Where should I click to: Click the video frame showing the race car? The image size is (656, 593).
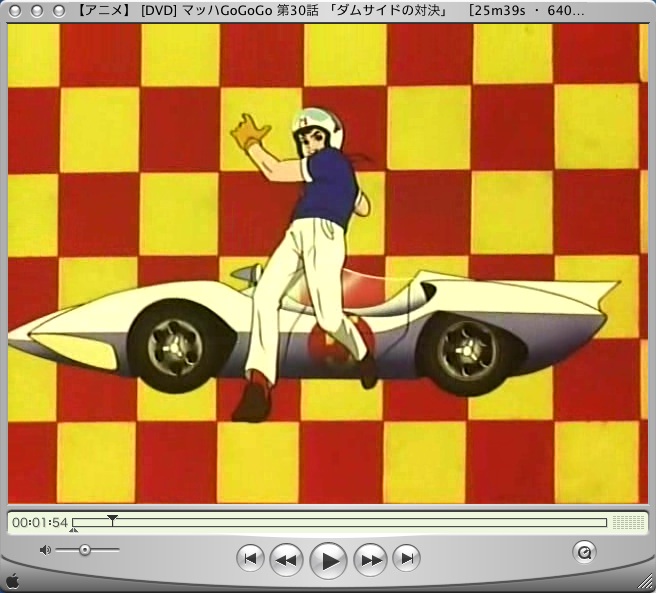(x=328, y=264)
